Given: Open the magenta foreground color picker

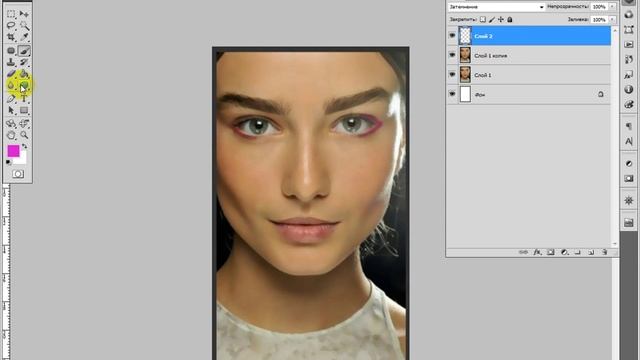Looking at the screenshot, I should point(13,151).
